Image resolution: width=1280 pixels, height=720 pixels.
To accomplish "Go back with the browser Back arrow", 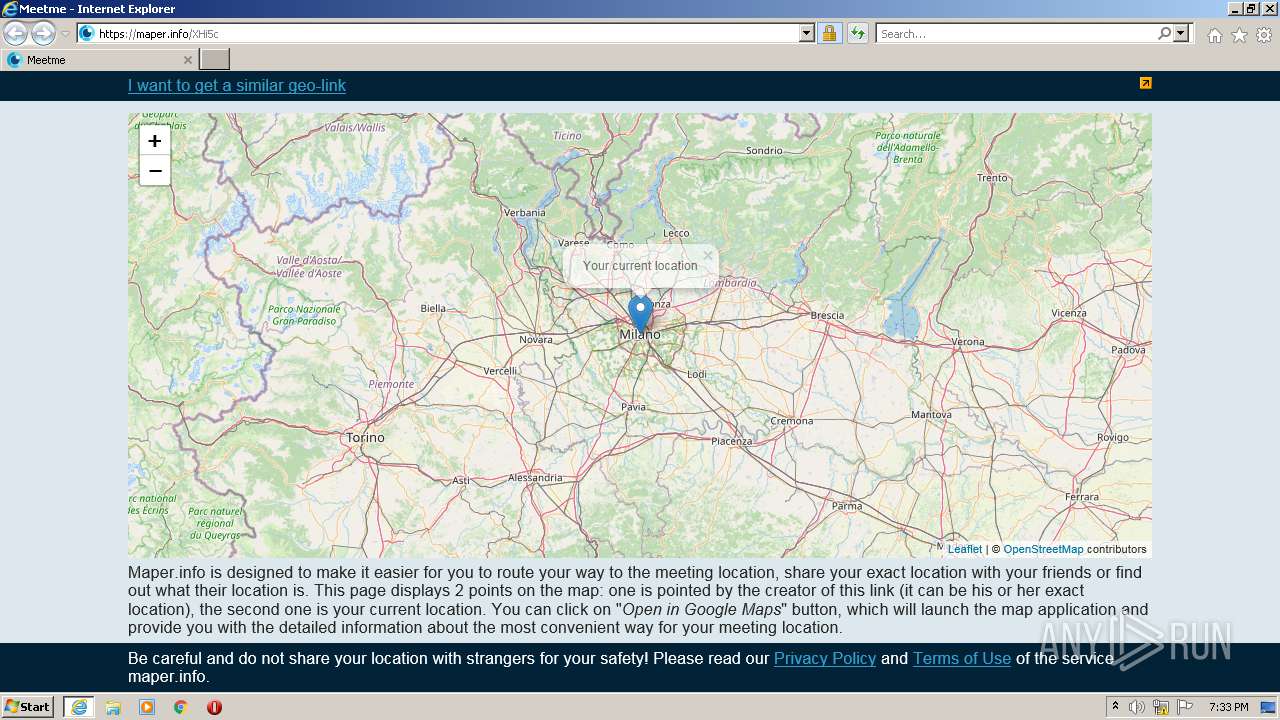I will (15, 33).
